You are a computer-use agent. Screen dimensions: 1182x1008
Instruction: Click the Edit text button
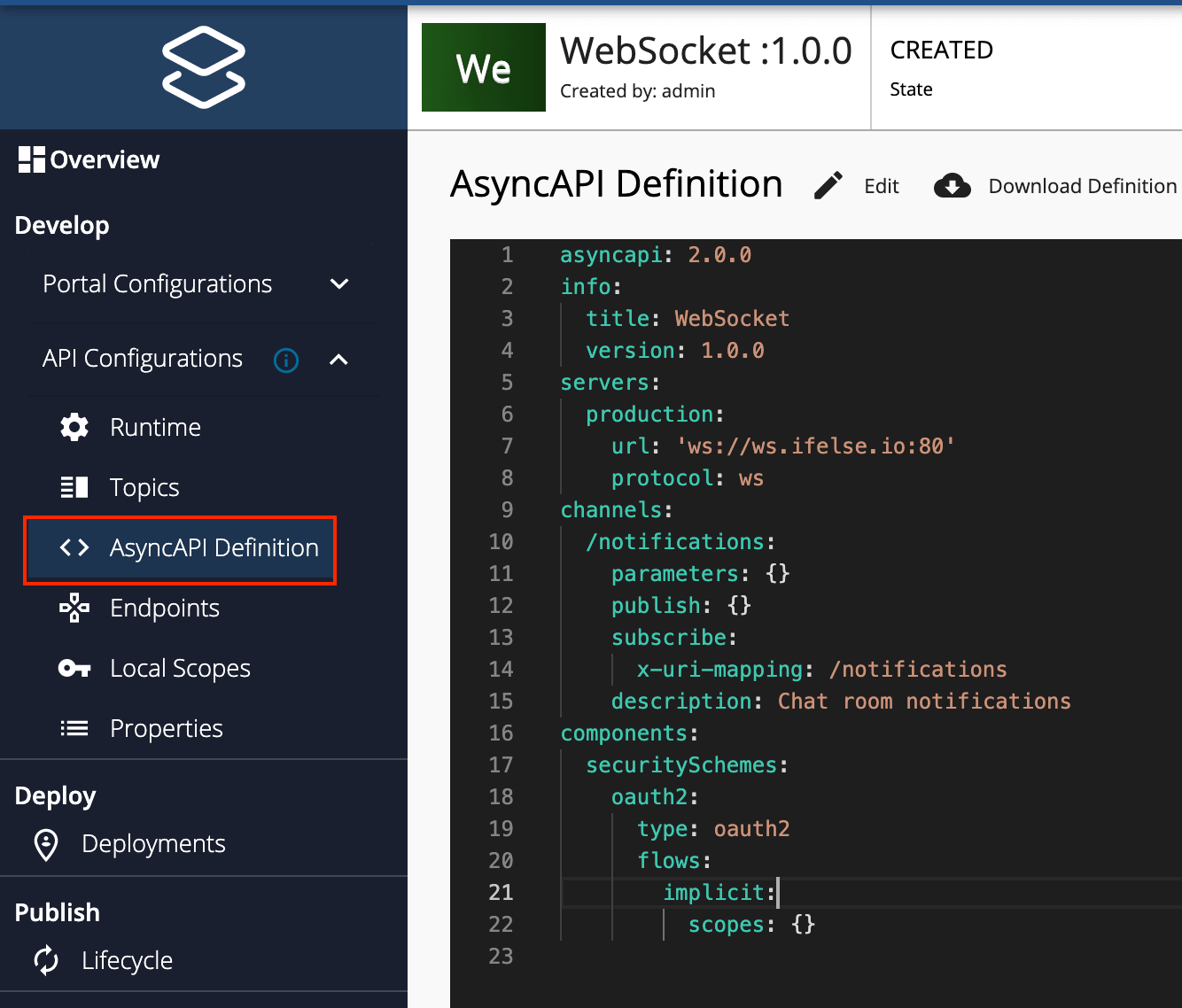(882, 186)
